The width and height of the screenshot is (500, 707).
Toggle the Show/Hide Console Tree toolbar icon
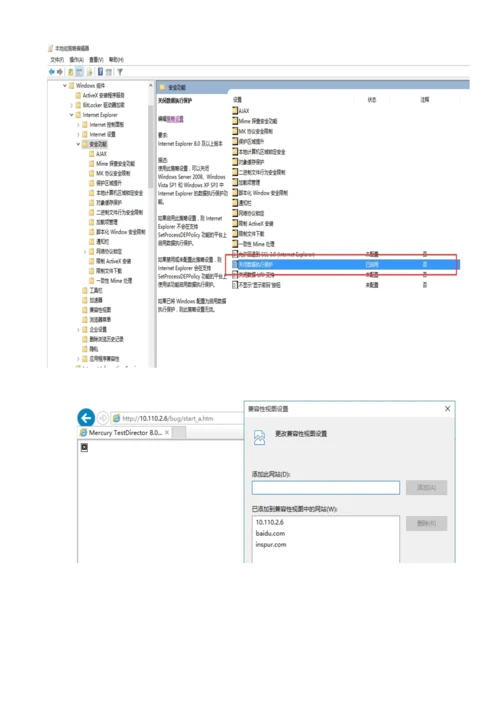click(x=79, y=72)
